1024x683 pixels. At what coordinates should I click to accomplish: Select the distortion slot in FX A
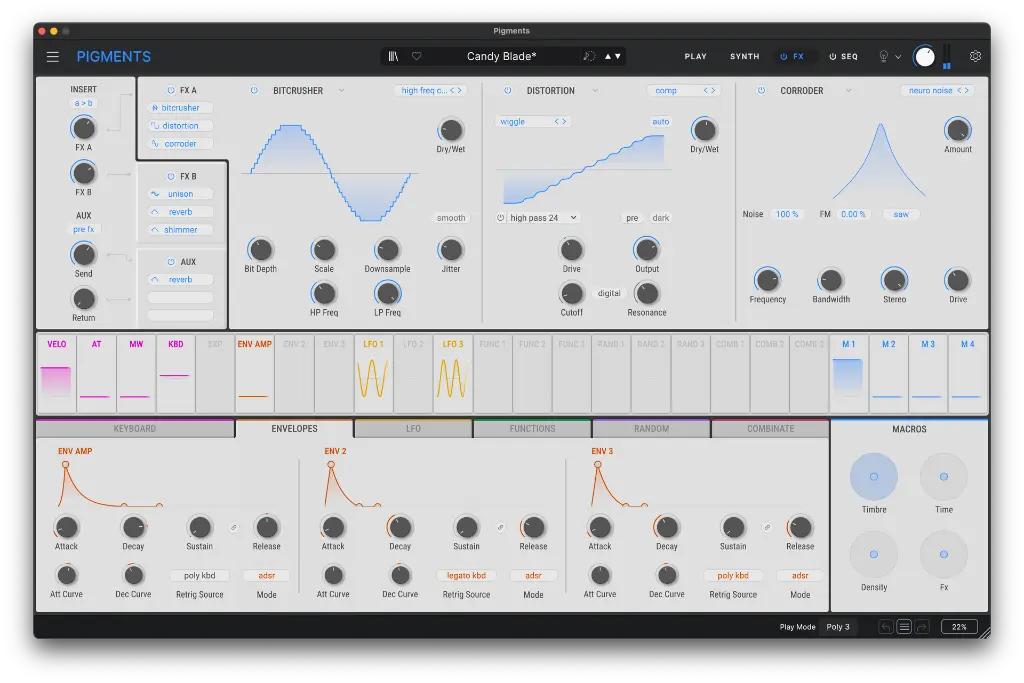click(180, 125)
